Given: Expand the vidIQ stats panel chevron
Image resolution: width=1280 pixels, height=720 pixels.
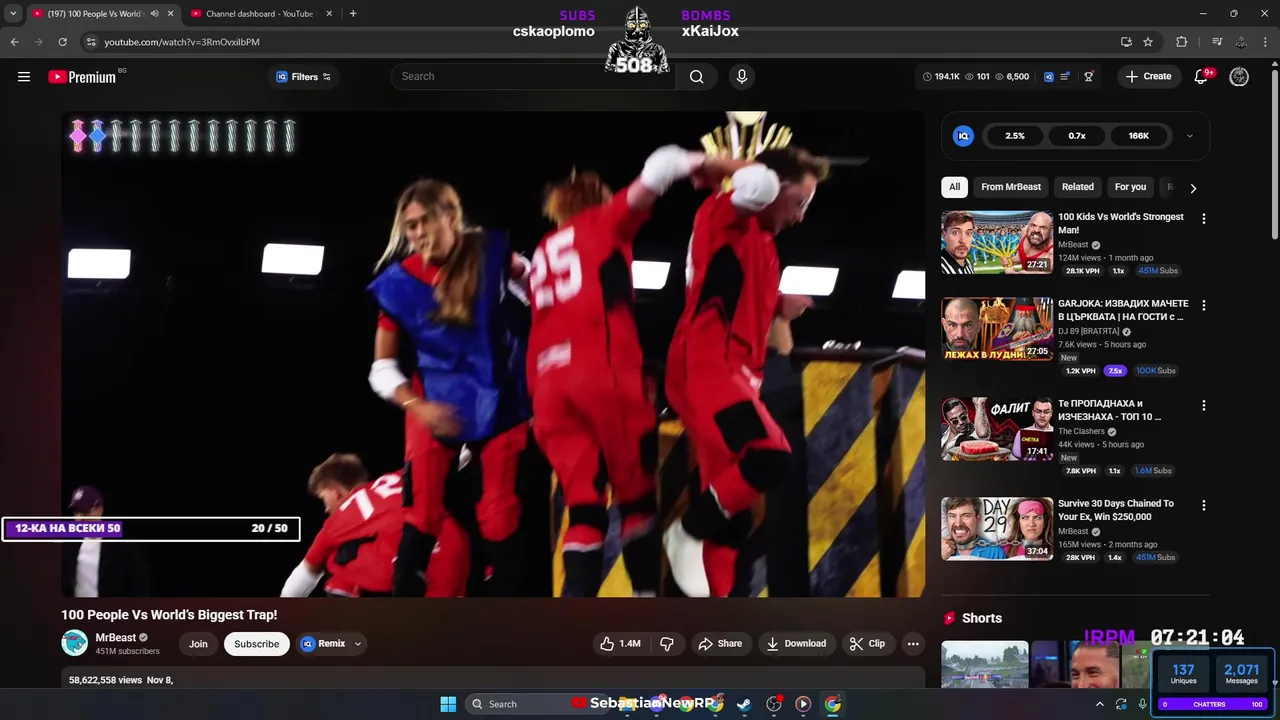Looking at the screenshot, I should click(x=1189, y=136).
